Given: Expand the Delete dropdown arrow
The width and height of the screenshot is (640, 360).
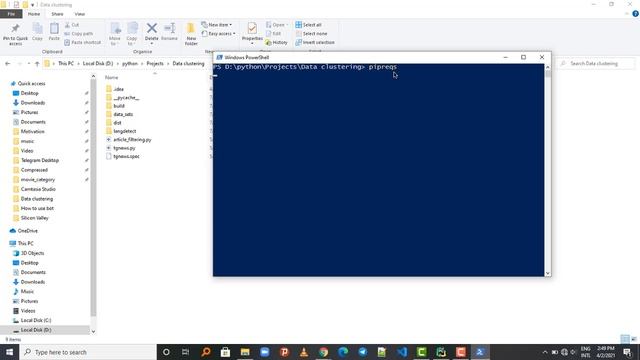Looking at the screenshot, I should [x=151, y=43].
